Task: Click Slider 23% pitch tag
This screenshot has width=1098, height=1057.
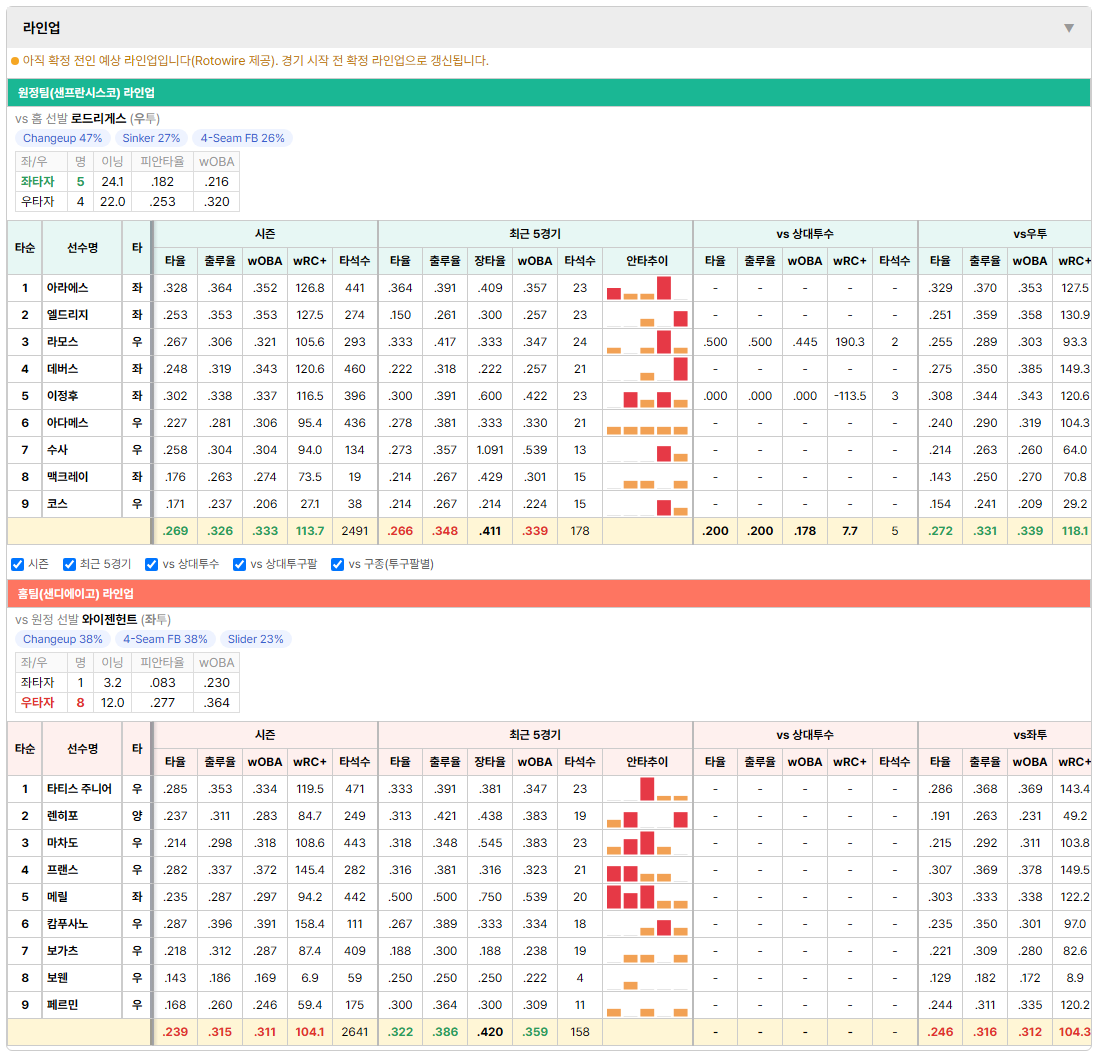Action: pyautogui.click(x=256, y=639)
